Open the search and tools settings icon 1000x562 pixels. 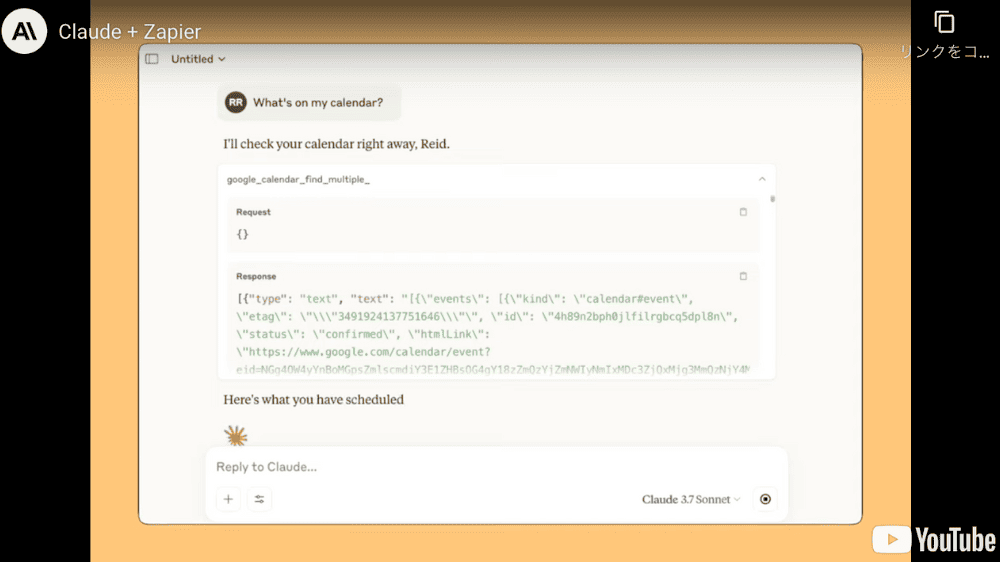[x=260, y=499]
